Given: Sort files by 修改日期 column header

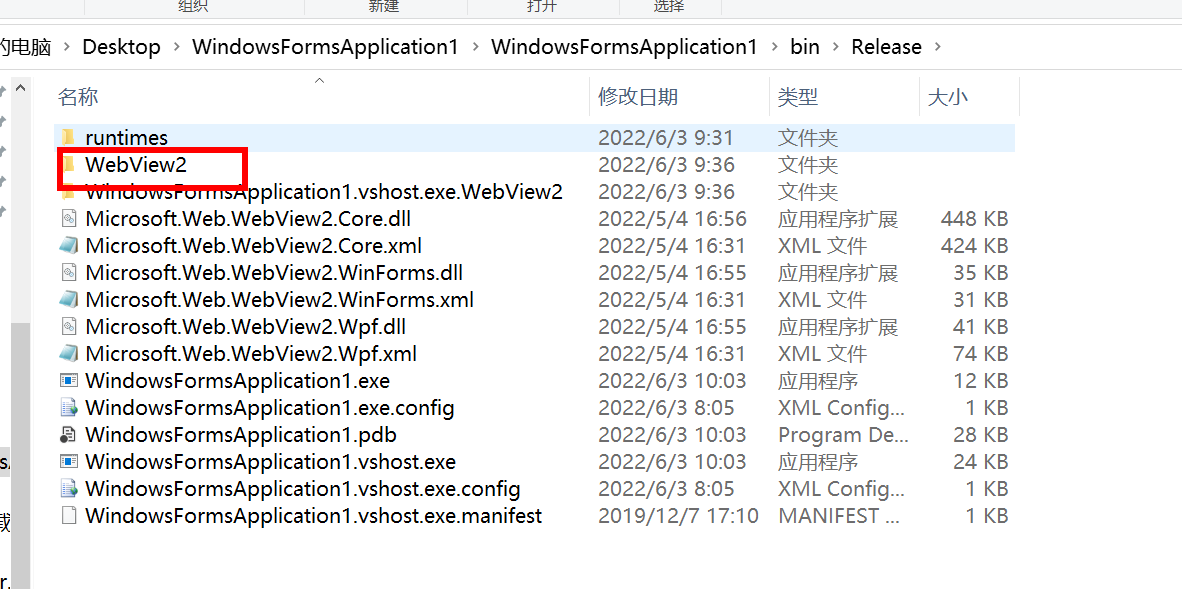Looking at the screenshot, I should pyautogui.click(x=638, y=97).
